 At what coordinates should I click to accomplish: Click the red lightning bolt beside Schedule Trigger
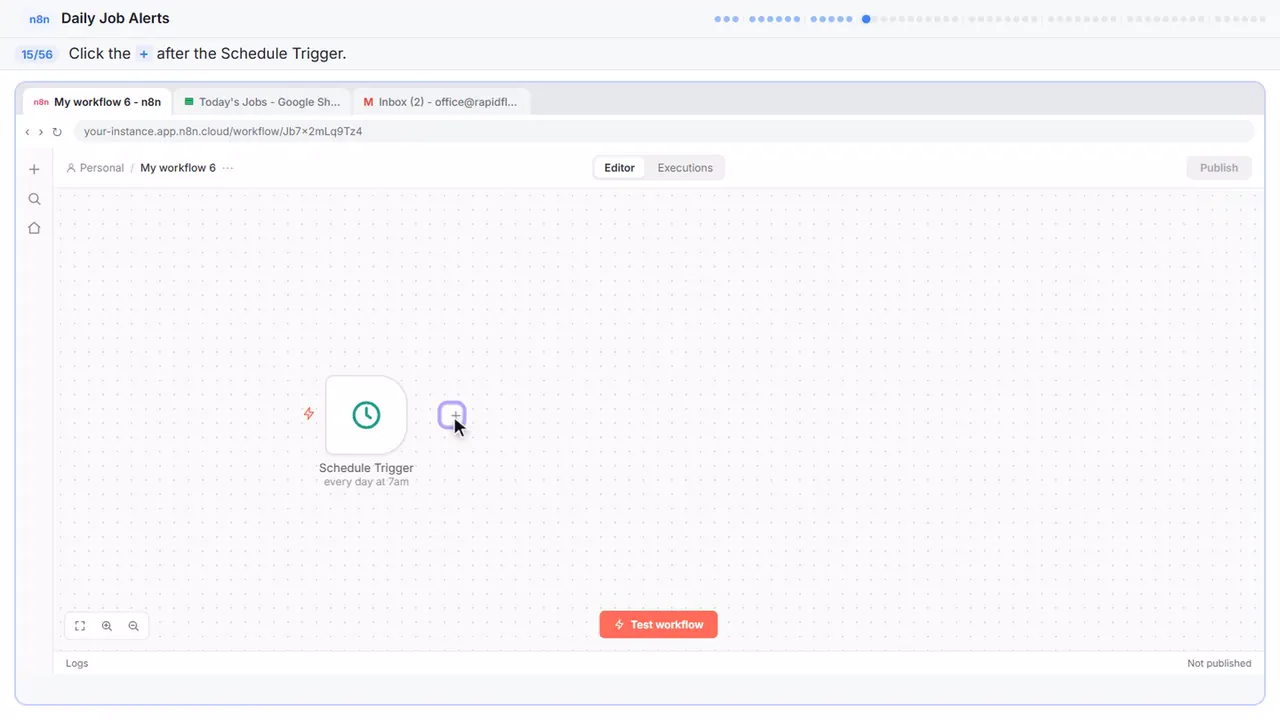coord(309,414)
